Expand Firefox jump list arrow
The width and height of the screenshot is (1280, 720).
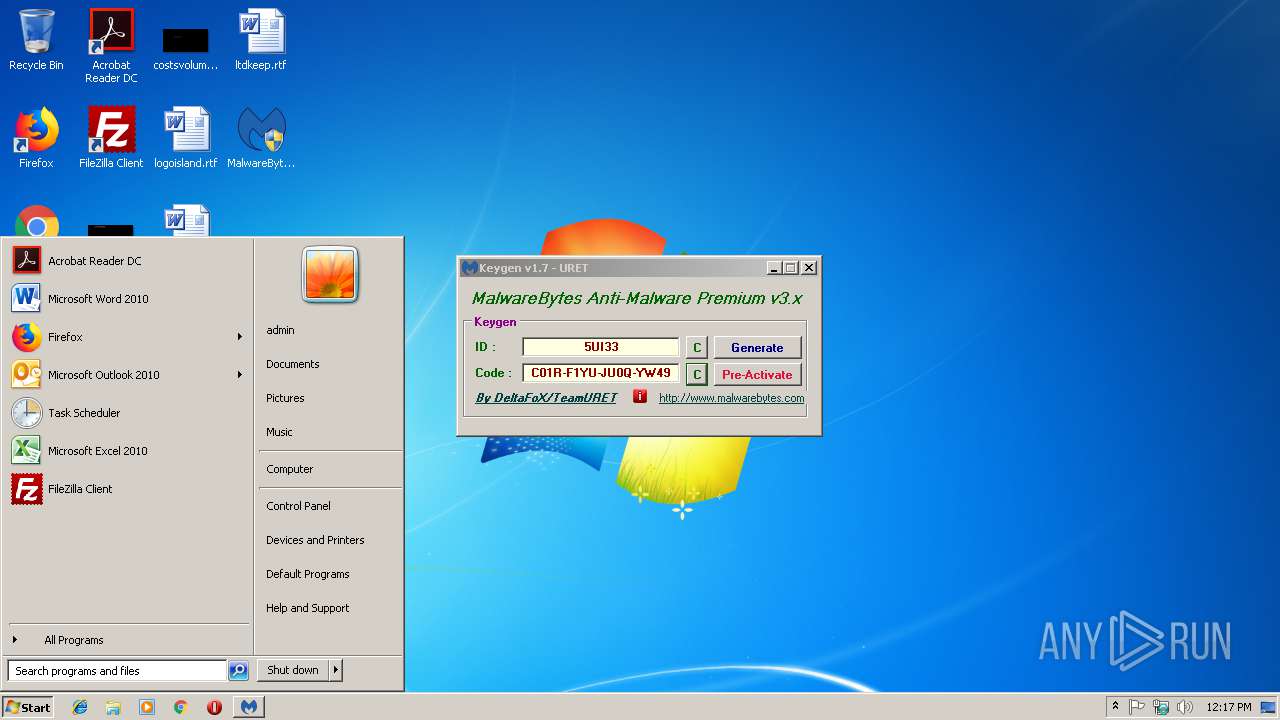(x=240, y=337)
